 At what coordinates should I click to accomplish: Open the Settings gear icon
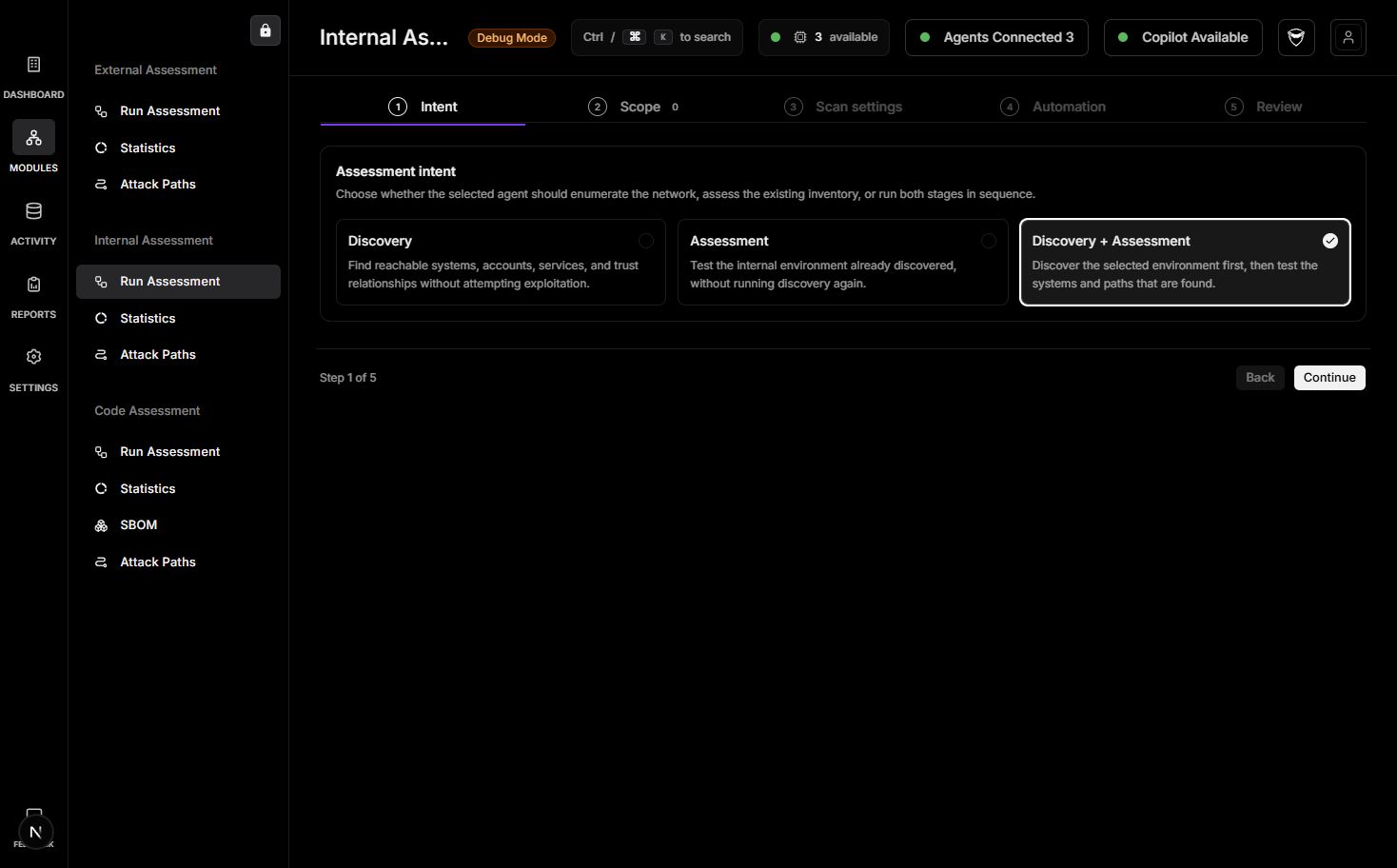click(x=33, y=357)
